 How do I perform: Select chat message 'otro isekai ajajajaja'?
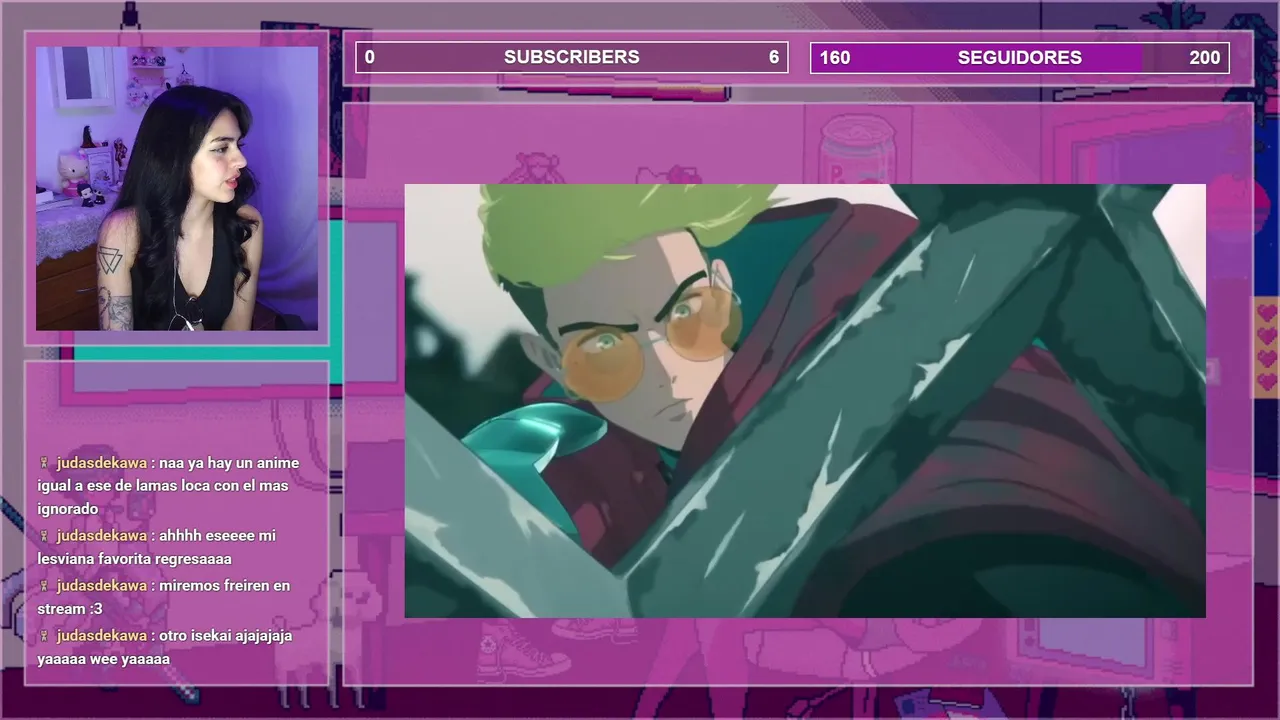[x=165, y=647]
